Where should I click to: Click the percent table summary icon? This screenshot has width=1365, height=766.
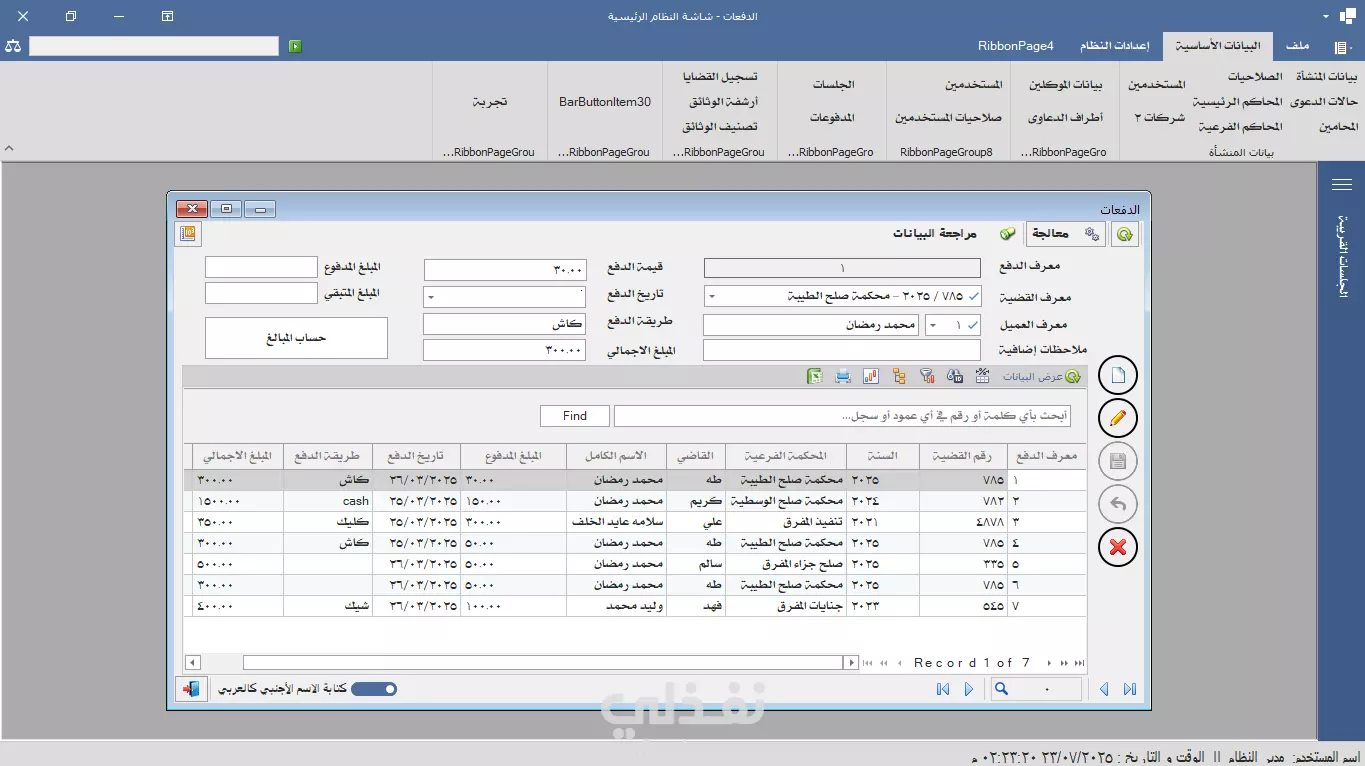tap(983, 376)
